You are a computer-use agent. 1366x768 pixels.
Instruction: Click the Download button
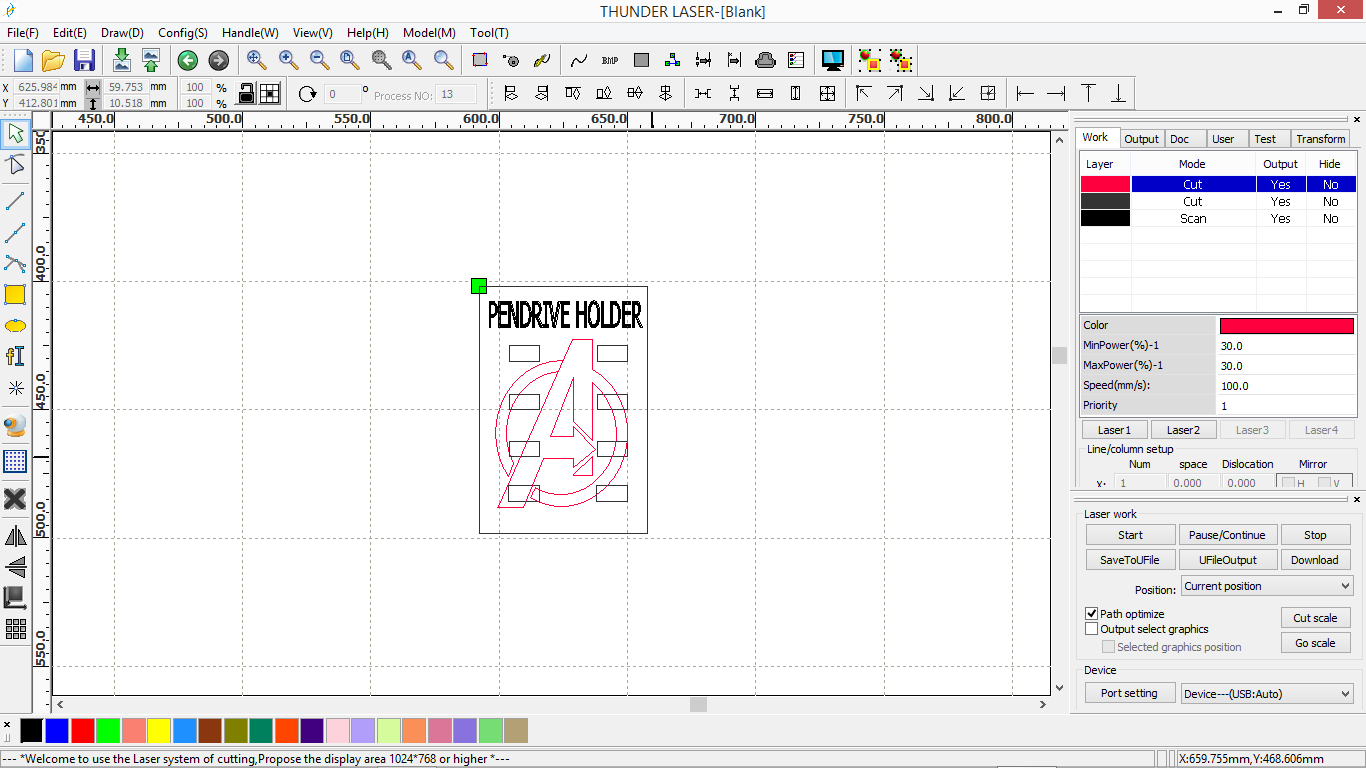pyautogui.click(x=1315, y=560)
